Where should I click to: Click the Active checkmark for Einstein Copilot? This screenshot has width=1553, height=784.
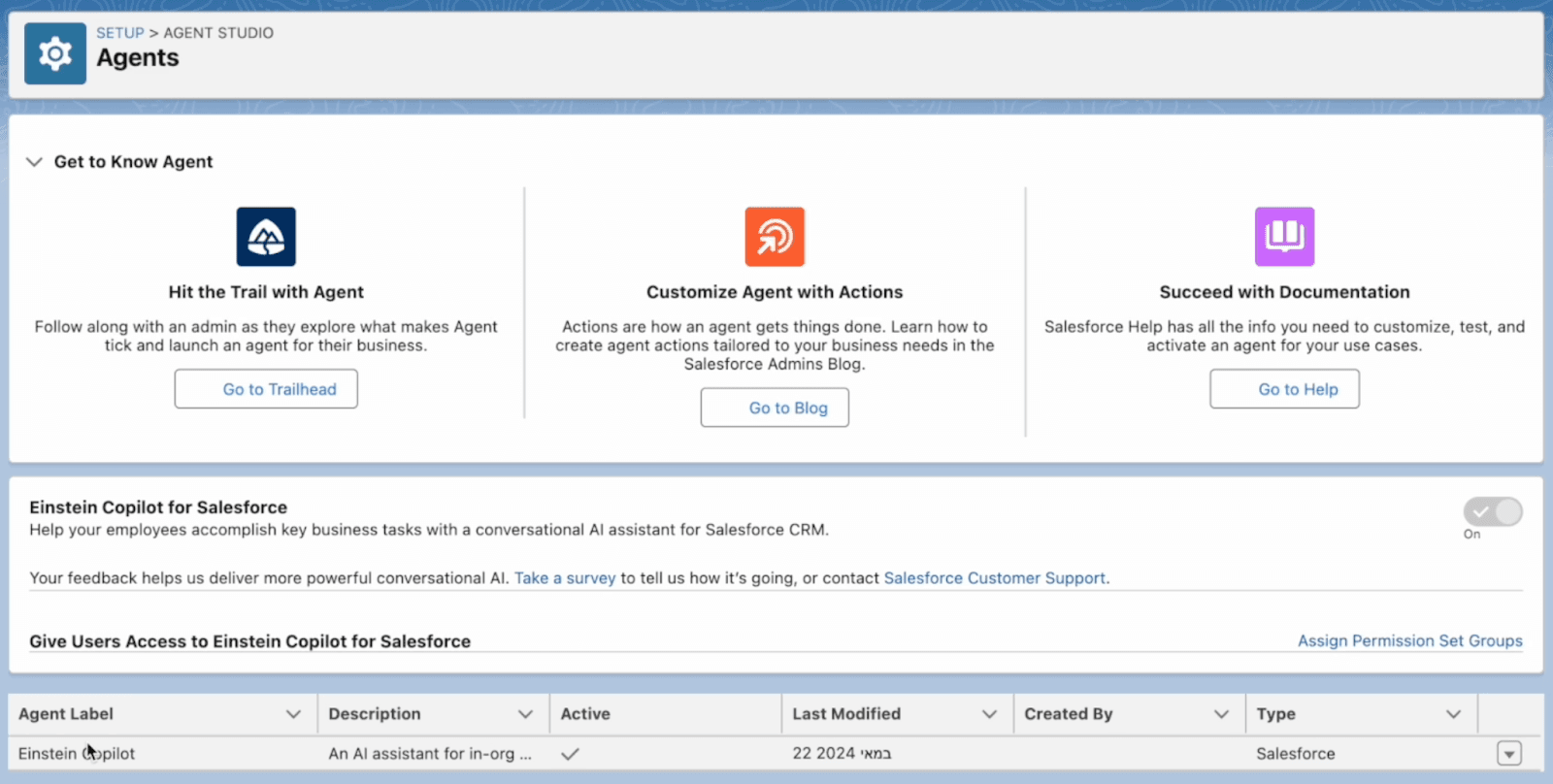(570, 754)
